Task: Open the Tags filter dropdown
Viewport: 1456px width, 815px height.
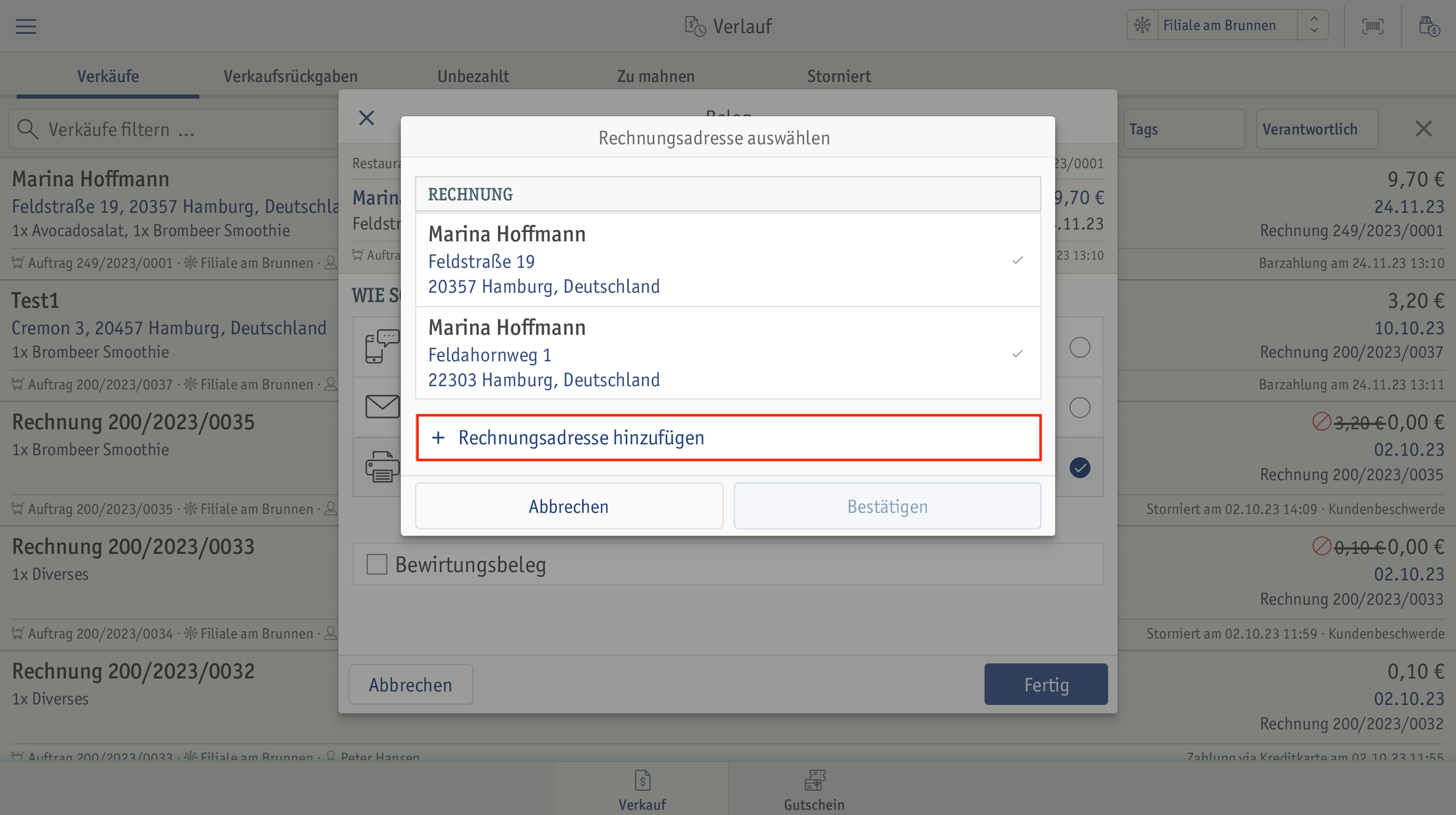Action: (1184, 129)
